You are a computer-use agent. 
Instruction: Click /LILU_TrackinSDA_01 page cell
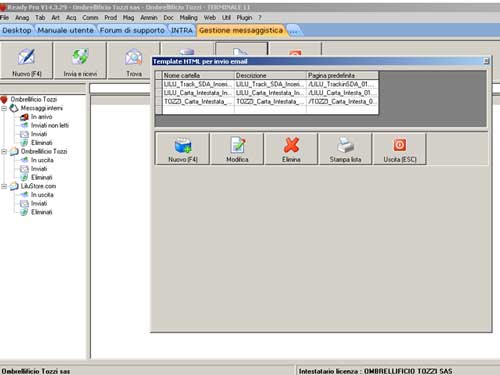(342, 84)
